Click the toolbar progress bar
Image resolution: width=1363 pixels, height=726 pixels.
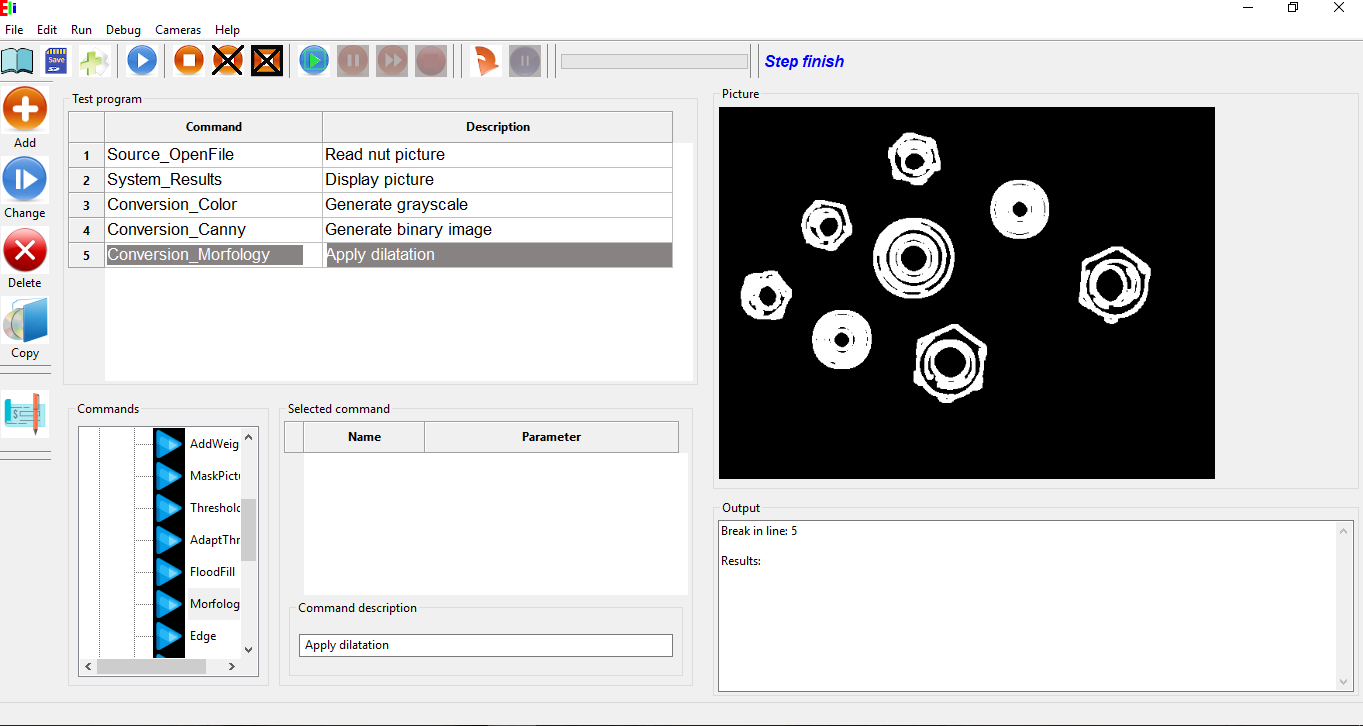pyautogui.click(x=654, y=62)
